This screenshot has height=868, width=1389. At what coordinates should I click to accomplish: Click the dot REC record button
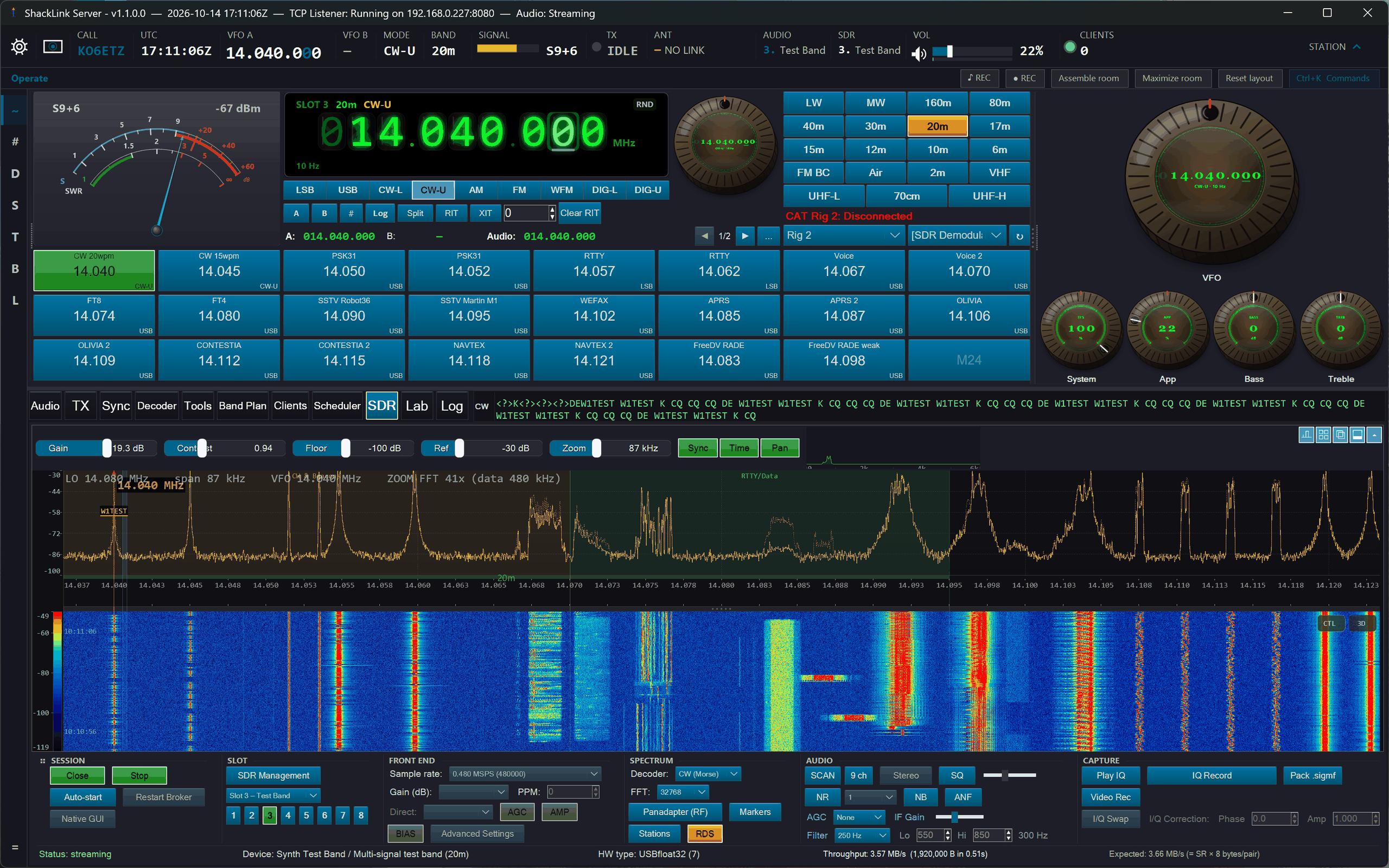(1024, 78)
